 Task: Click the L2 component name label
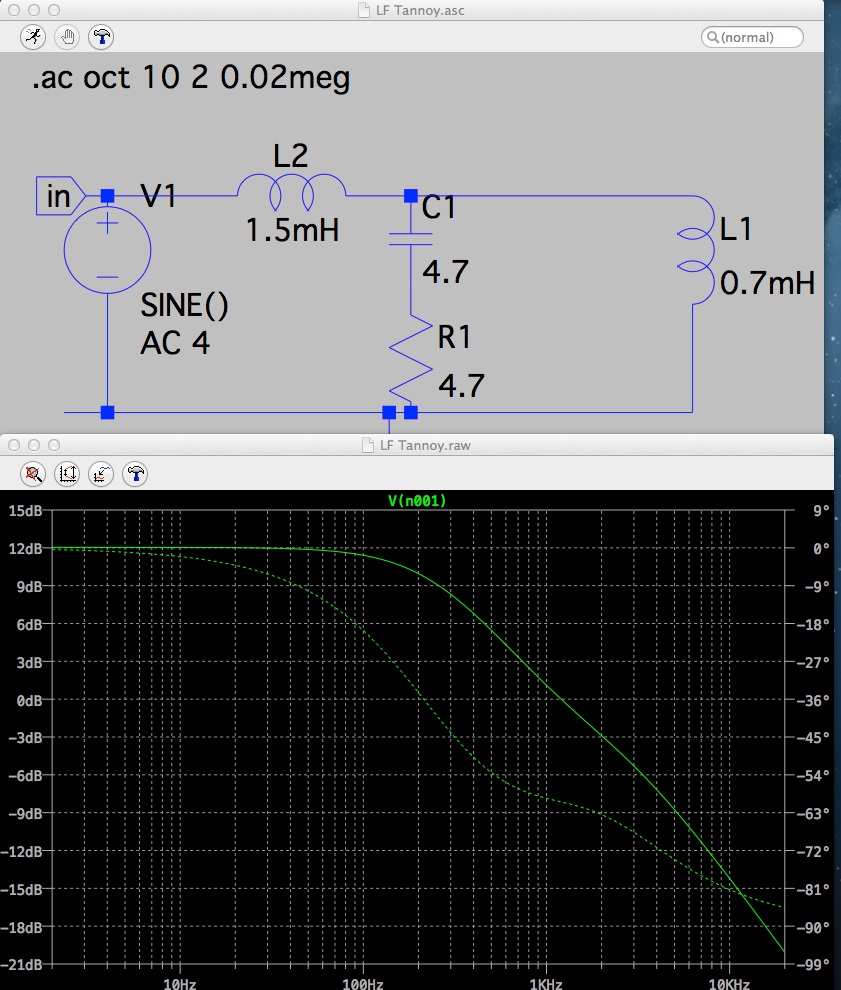click(x=290, y=156)
